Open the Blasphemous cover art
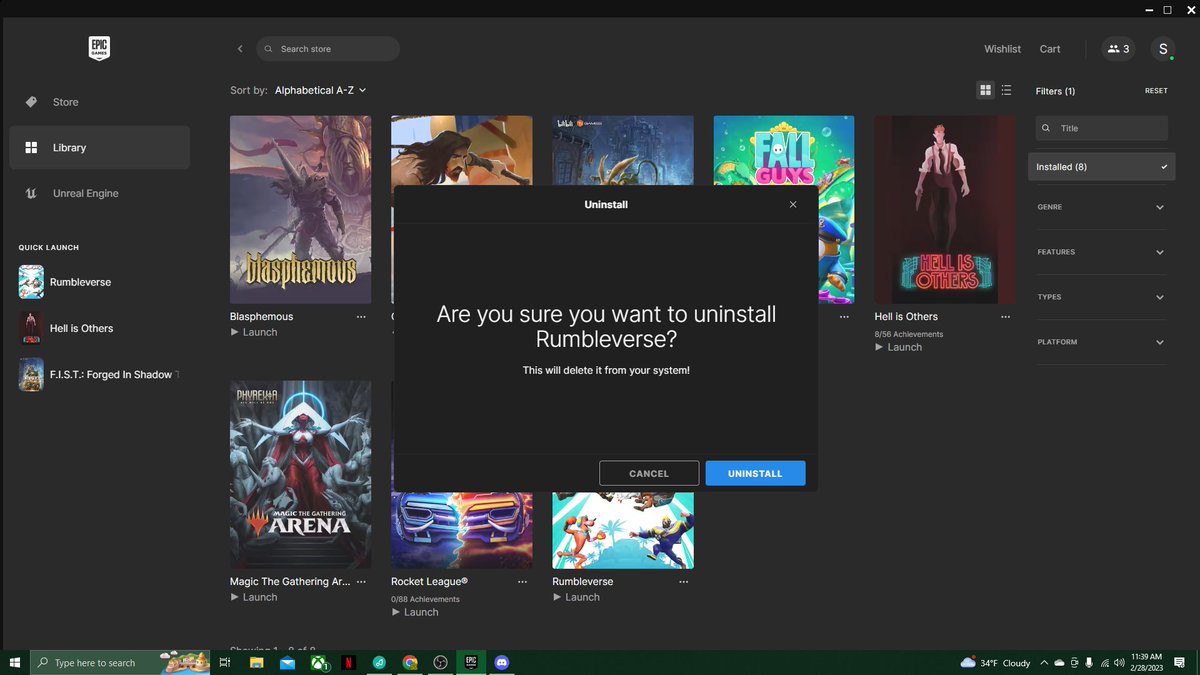This screenshot has width=1200, height=675. tap(300, 209)
